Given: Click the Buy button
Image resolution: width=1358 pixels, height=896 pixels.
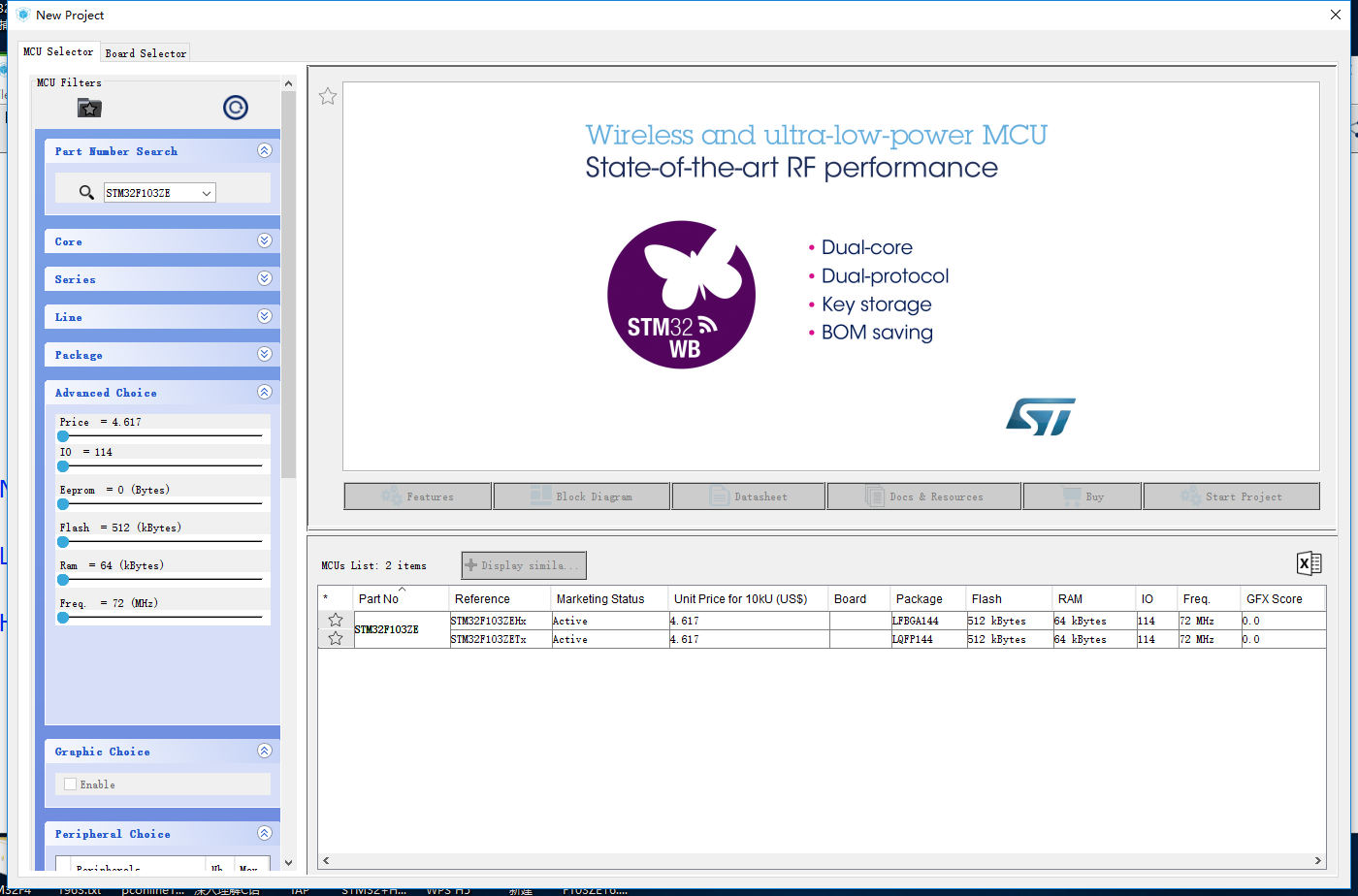Looking at the screenshot, I should [1083, 496].
